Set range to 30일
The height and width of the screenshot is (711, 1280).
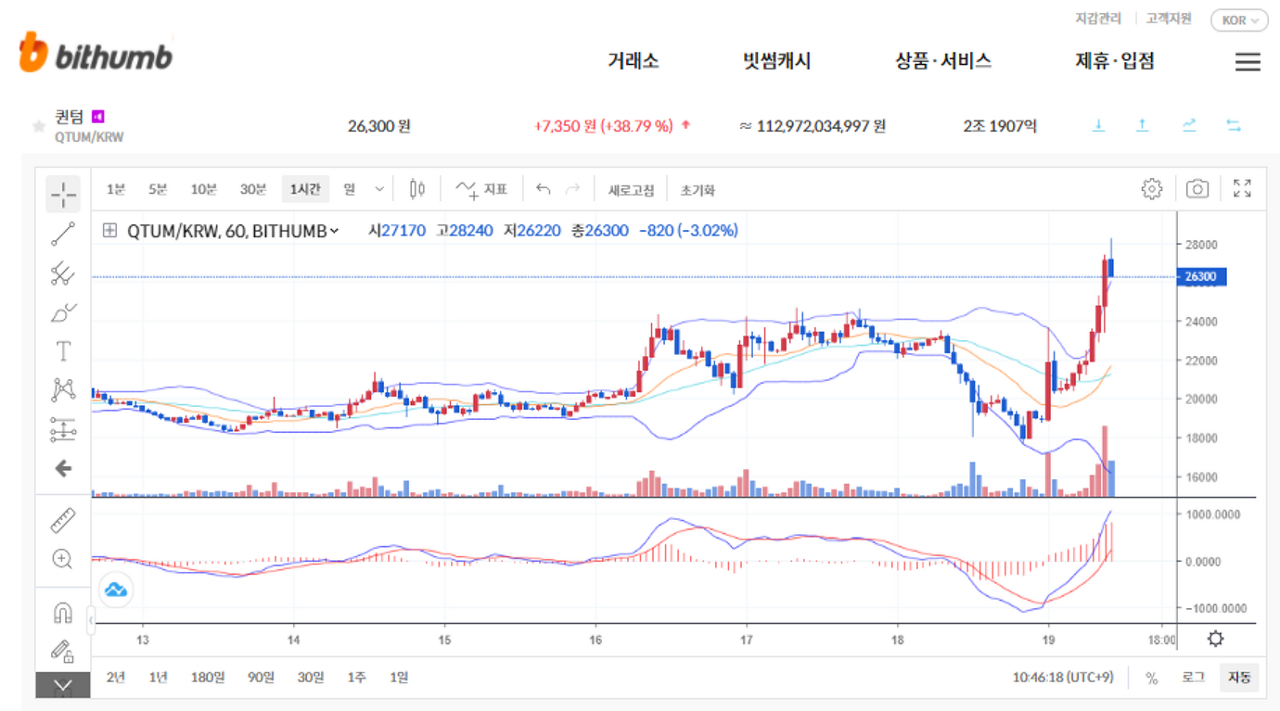pos(310,678)
